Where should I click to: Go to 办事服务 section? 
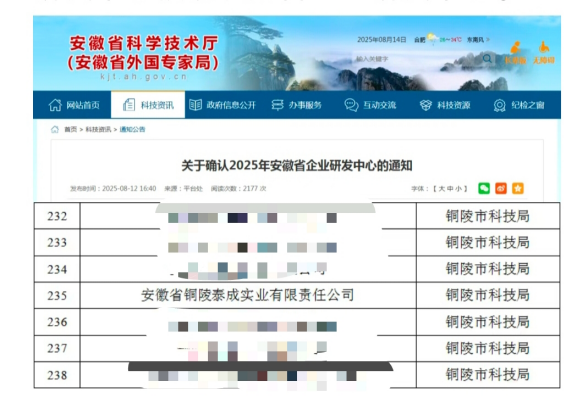[x=297, y=105]
